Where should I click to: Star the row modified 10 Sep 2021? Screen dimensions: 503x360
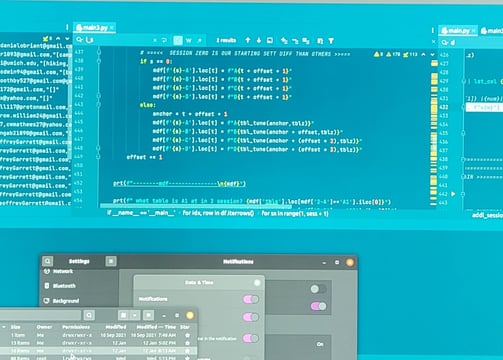[x=187, y=335]
